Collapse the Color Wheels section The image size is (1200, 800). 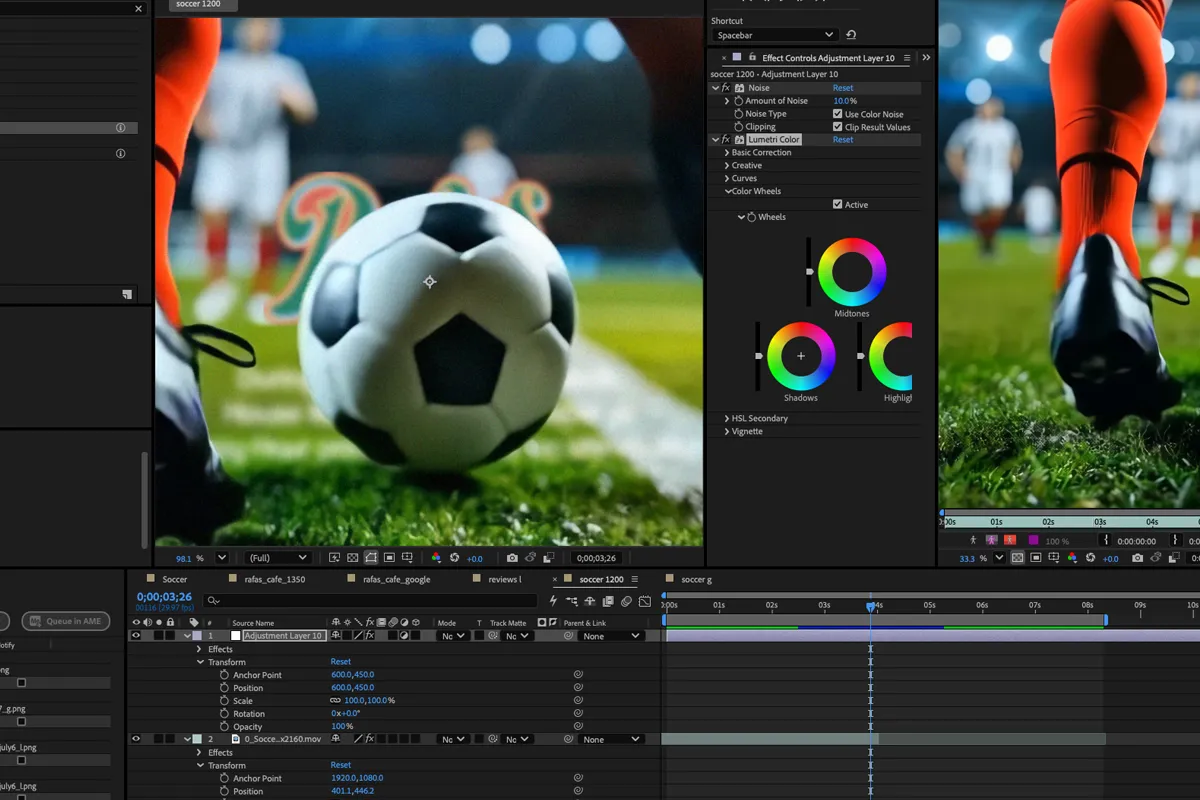727,191
